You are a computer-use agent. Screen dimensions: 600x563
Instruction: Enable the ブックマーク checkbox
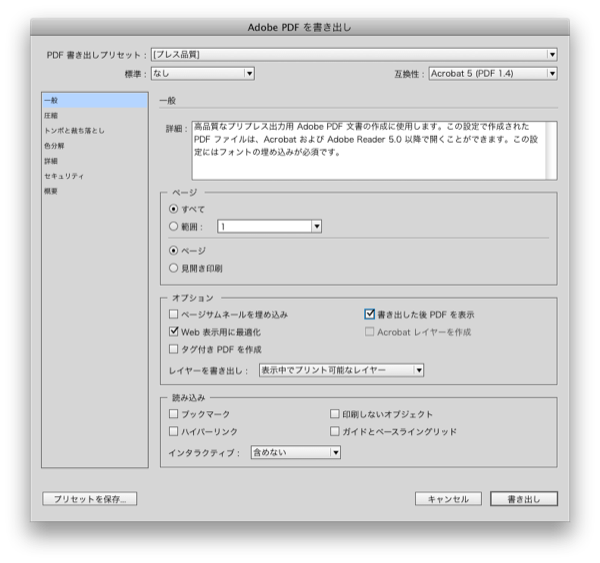[x=174, y=413]
